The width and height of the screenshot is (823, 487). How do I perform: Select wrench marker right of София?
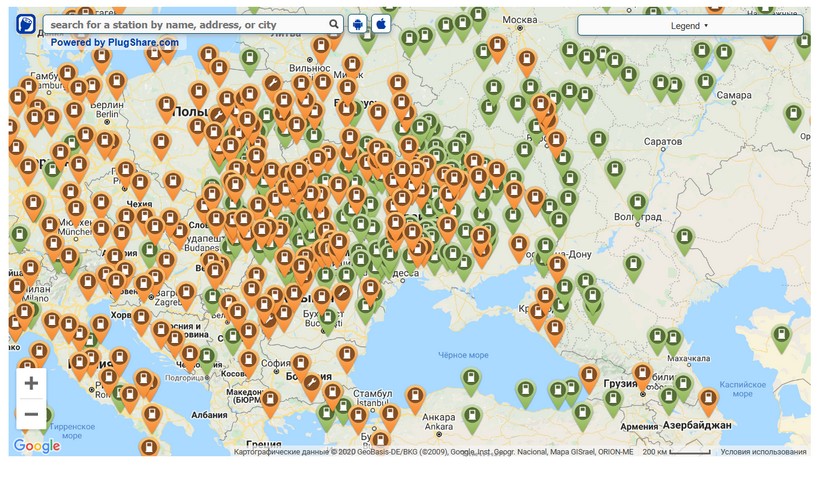pos(311,386)
